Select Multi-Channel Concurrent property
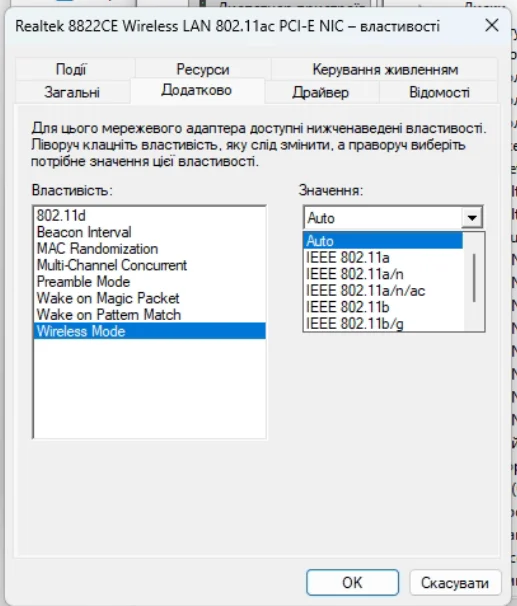 click(x=150, y=265)
